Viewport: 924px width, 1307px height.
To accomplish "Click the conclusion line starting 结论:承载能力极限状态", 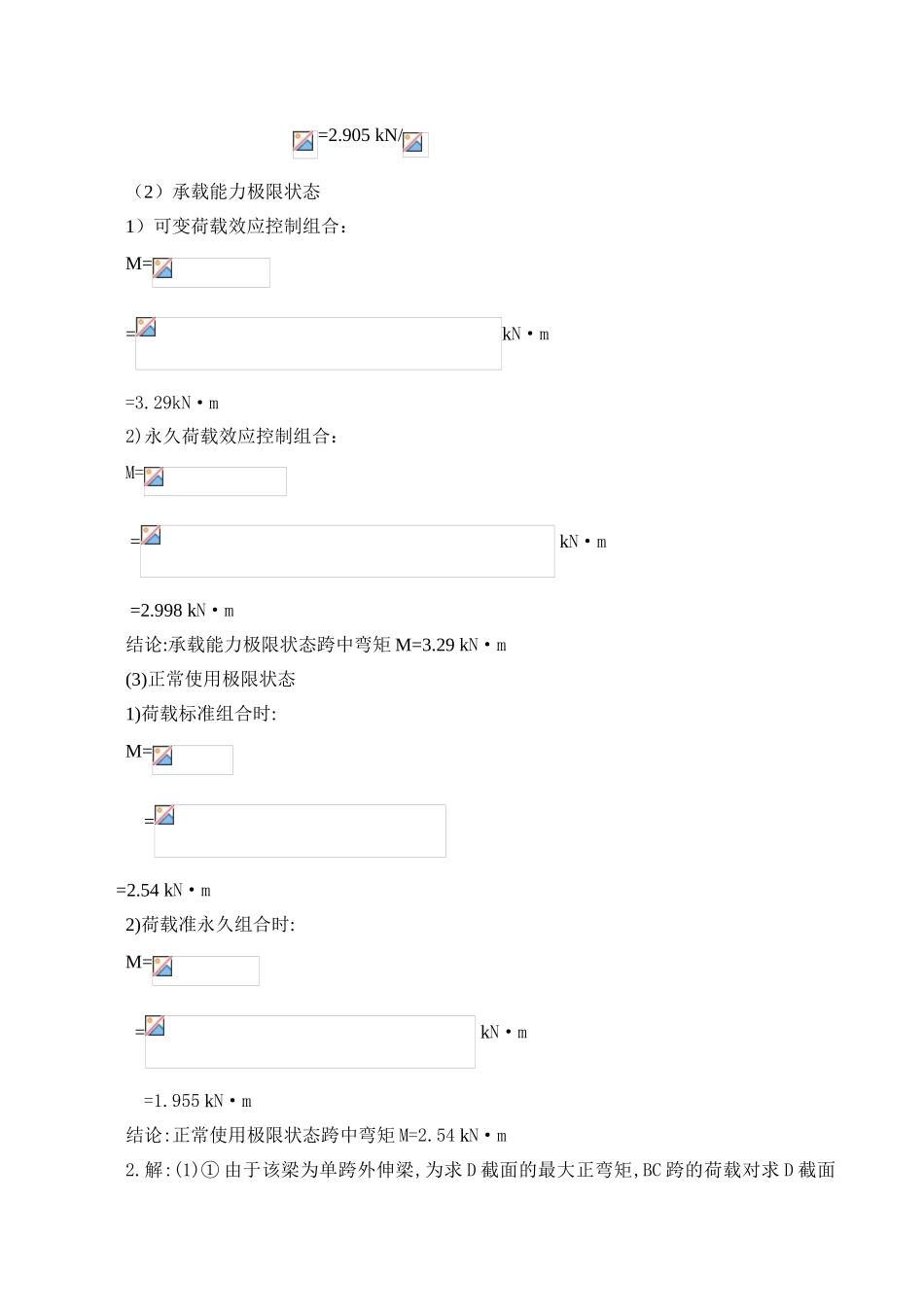I will (316, 645).
